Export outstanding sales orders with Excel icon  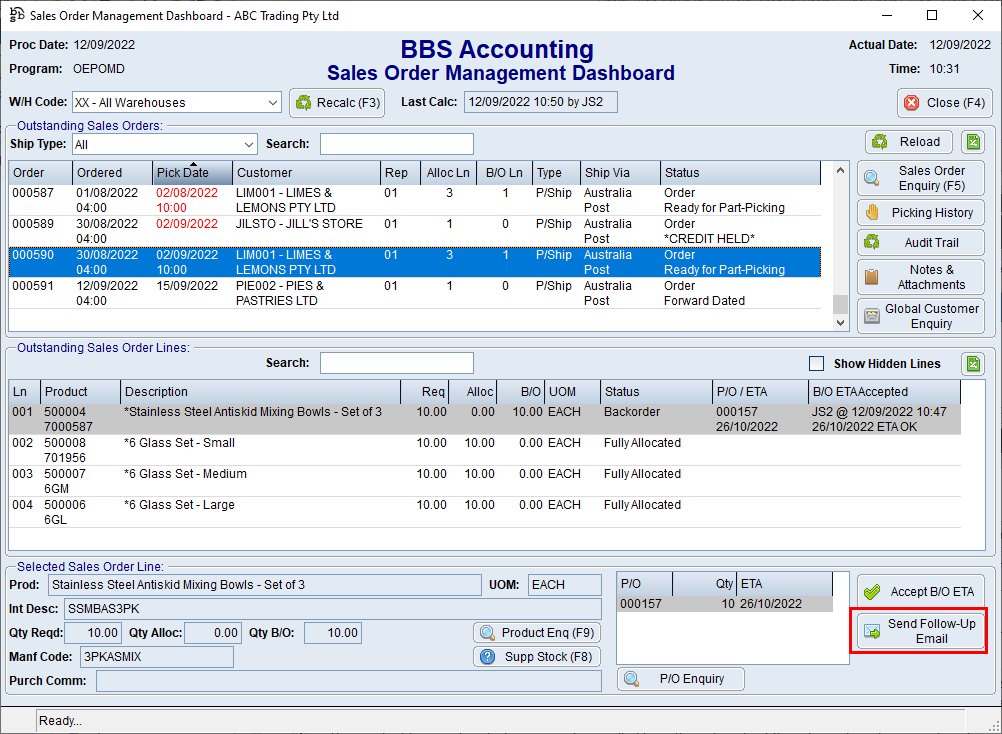[x=972, y=142]
